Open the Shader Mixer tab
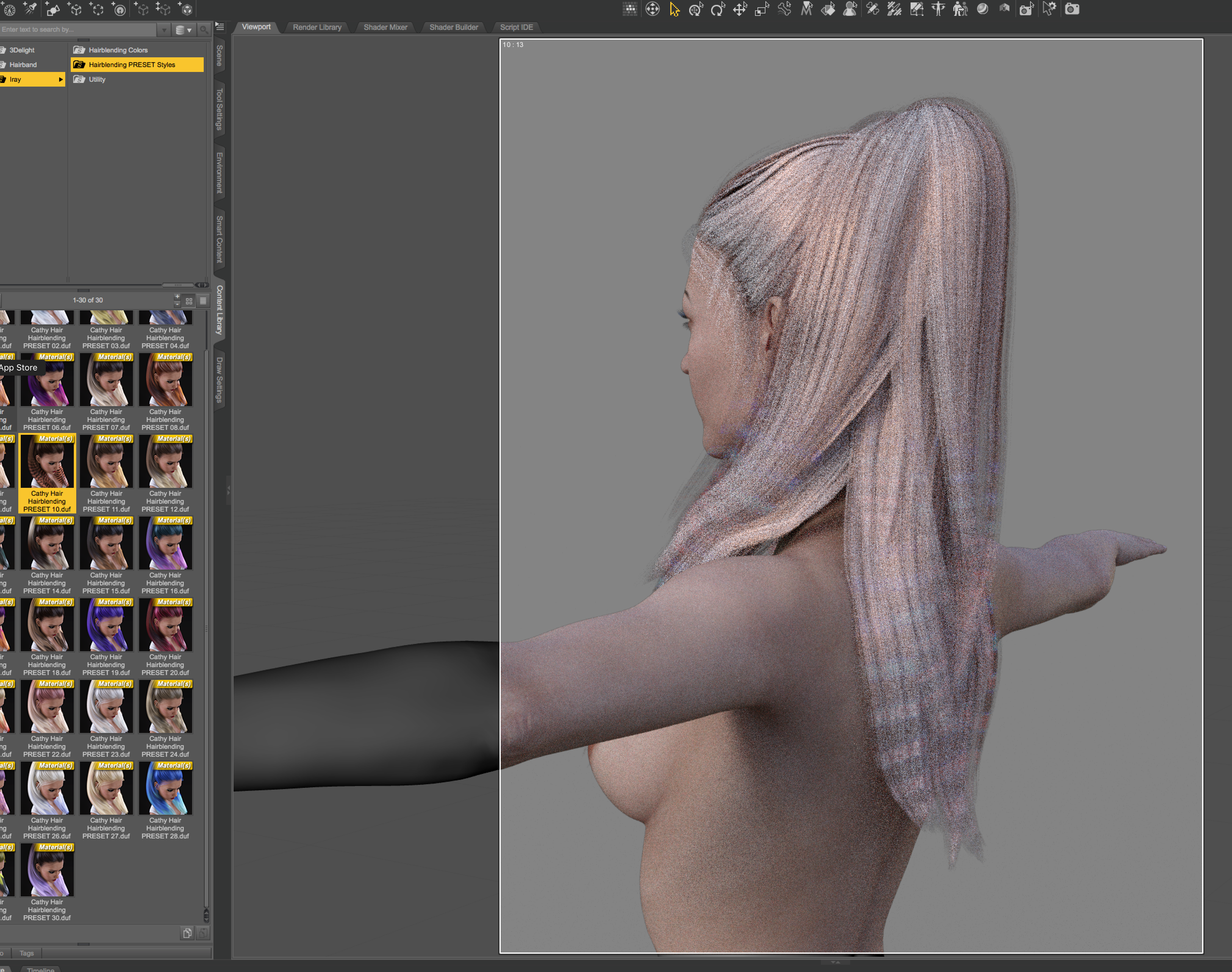This screenshot has height=972, width=1232. point(385,27)
